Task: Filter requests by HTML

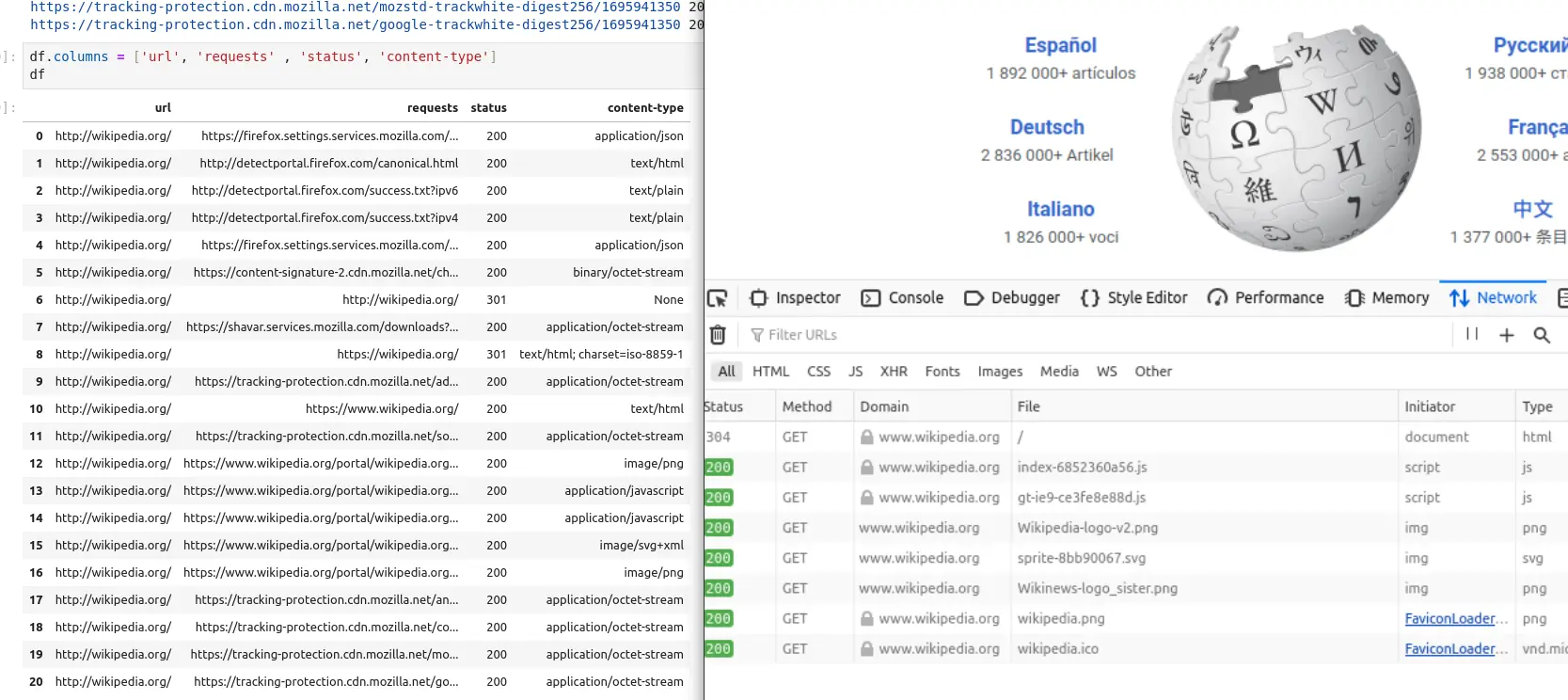Action: click(x=770, y=372)
